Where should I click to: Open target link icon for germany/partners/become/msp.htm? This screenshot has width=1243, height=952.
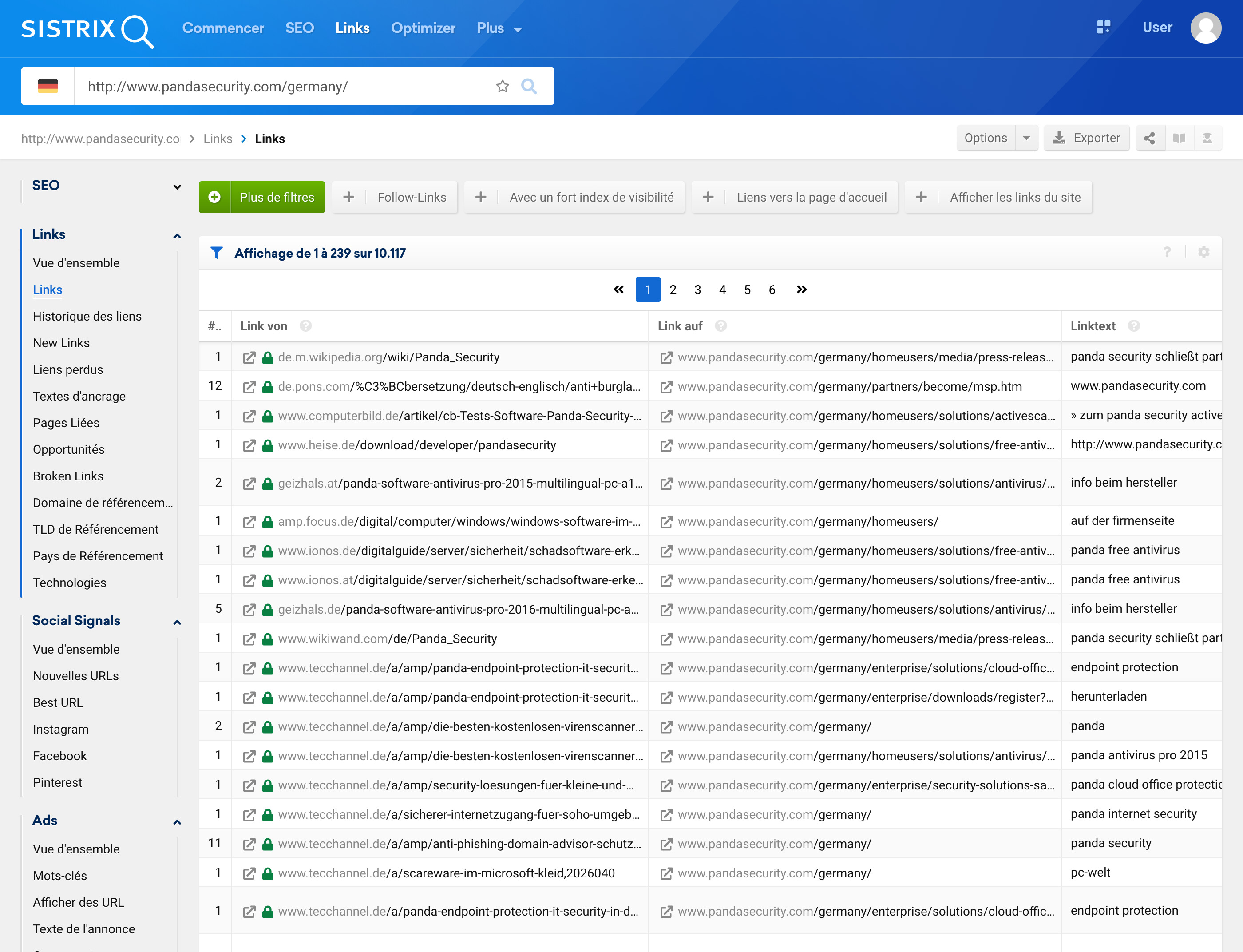click(x=666, y=386)
